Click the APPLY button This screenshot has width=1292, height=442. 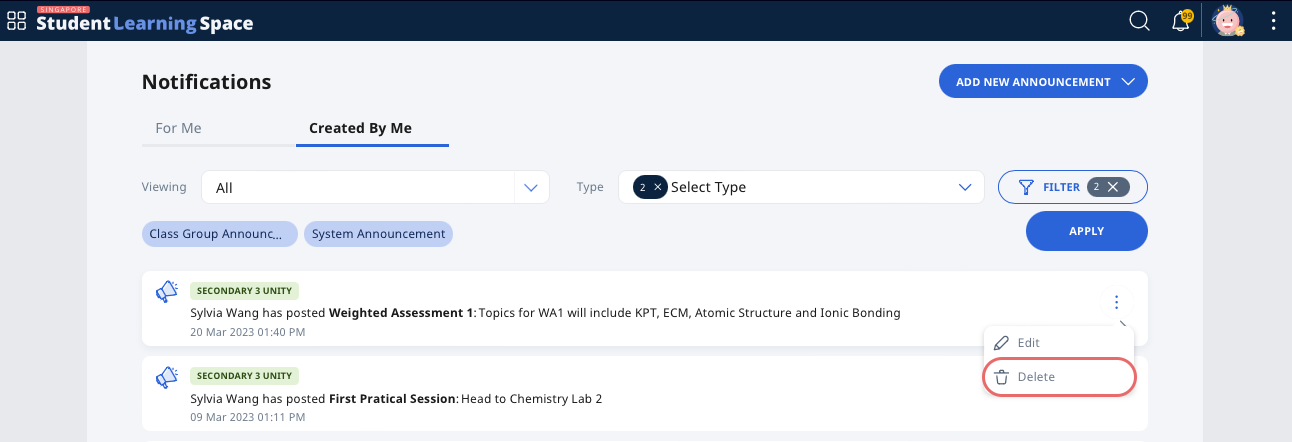[1086, 231]
